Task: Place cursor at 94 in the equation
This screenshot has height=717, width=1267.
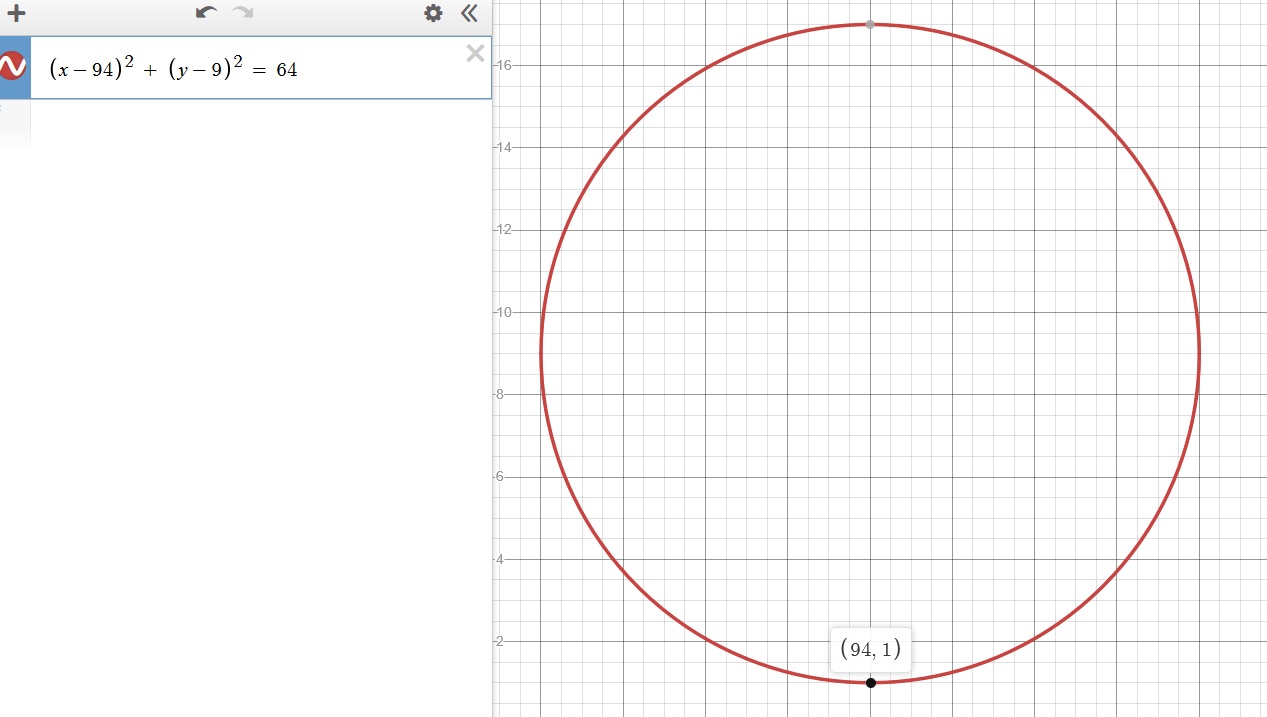Action: pos(99,70)
